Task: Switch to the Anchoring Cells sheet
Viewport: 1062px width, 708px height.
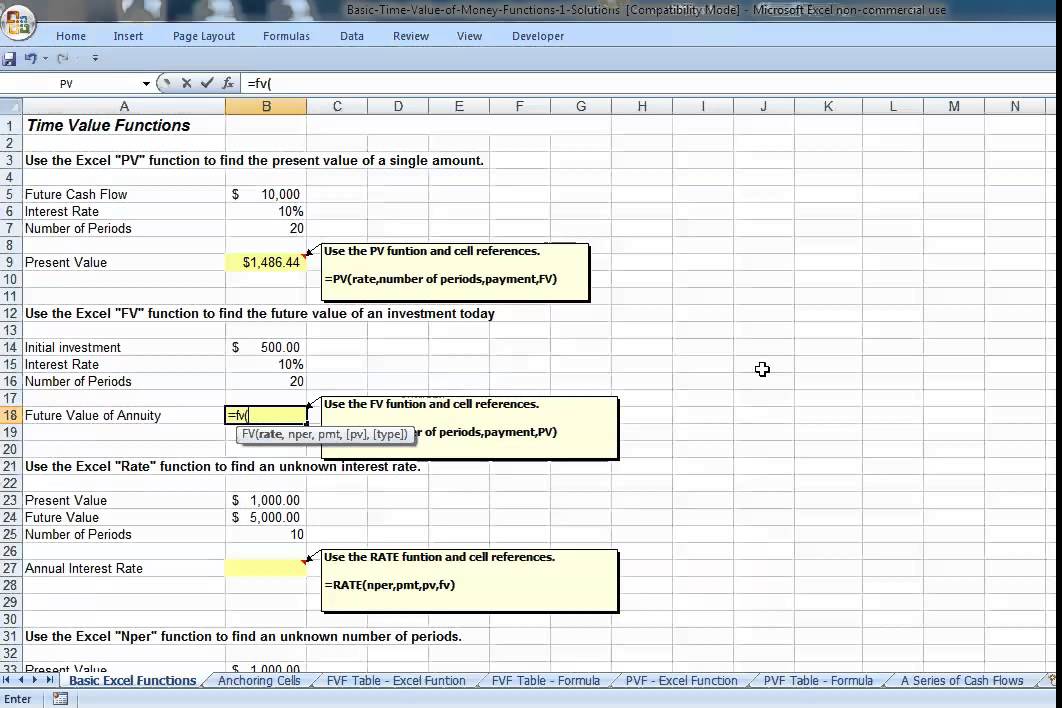Action: [259, 680]
